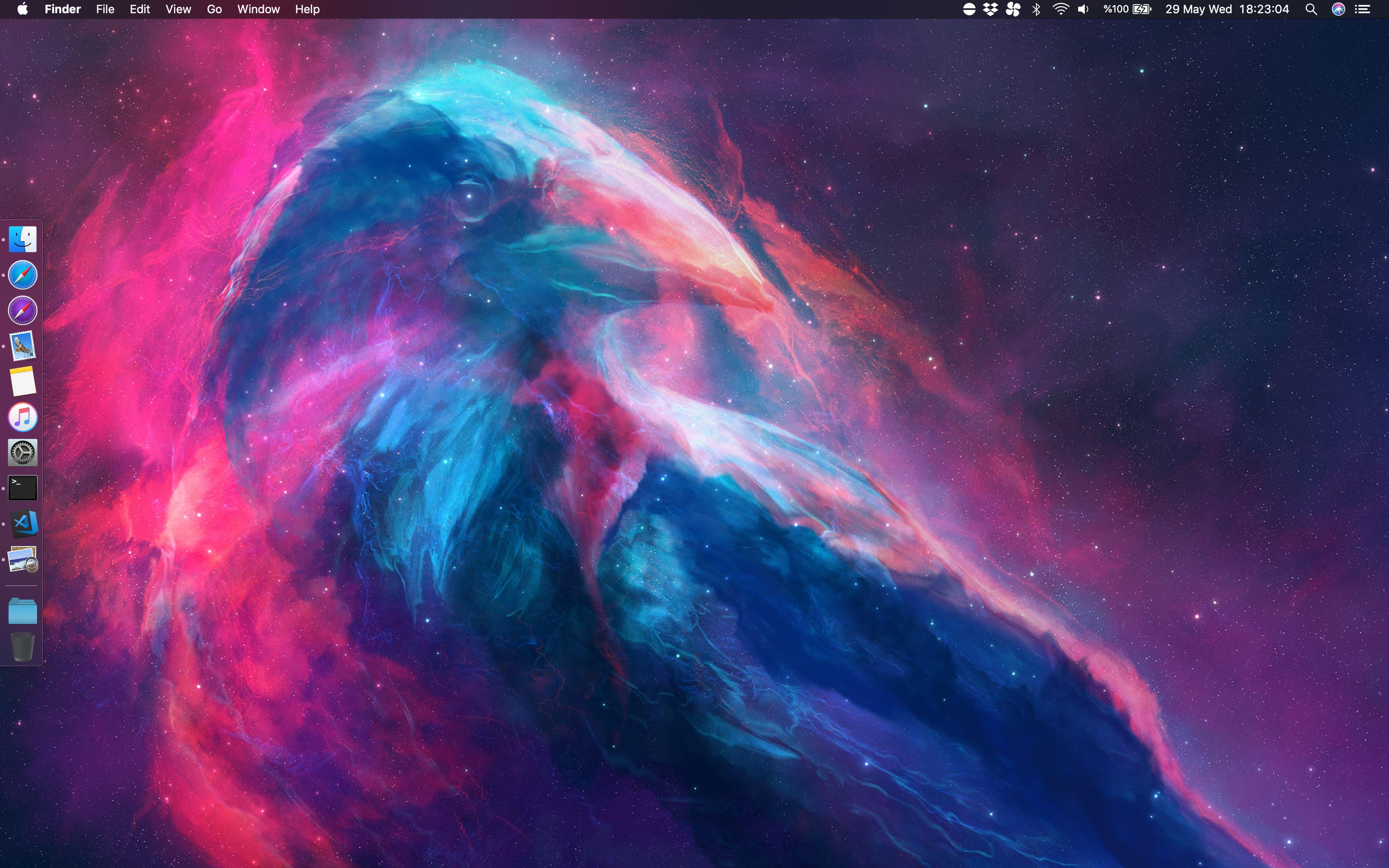Open the Window menu

(258, 9)
